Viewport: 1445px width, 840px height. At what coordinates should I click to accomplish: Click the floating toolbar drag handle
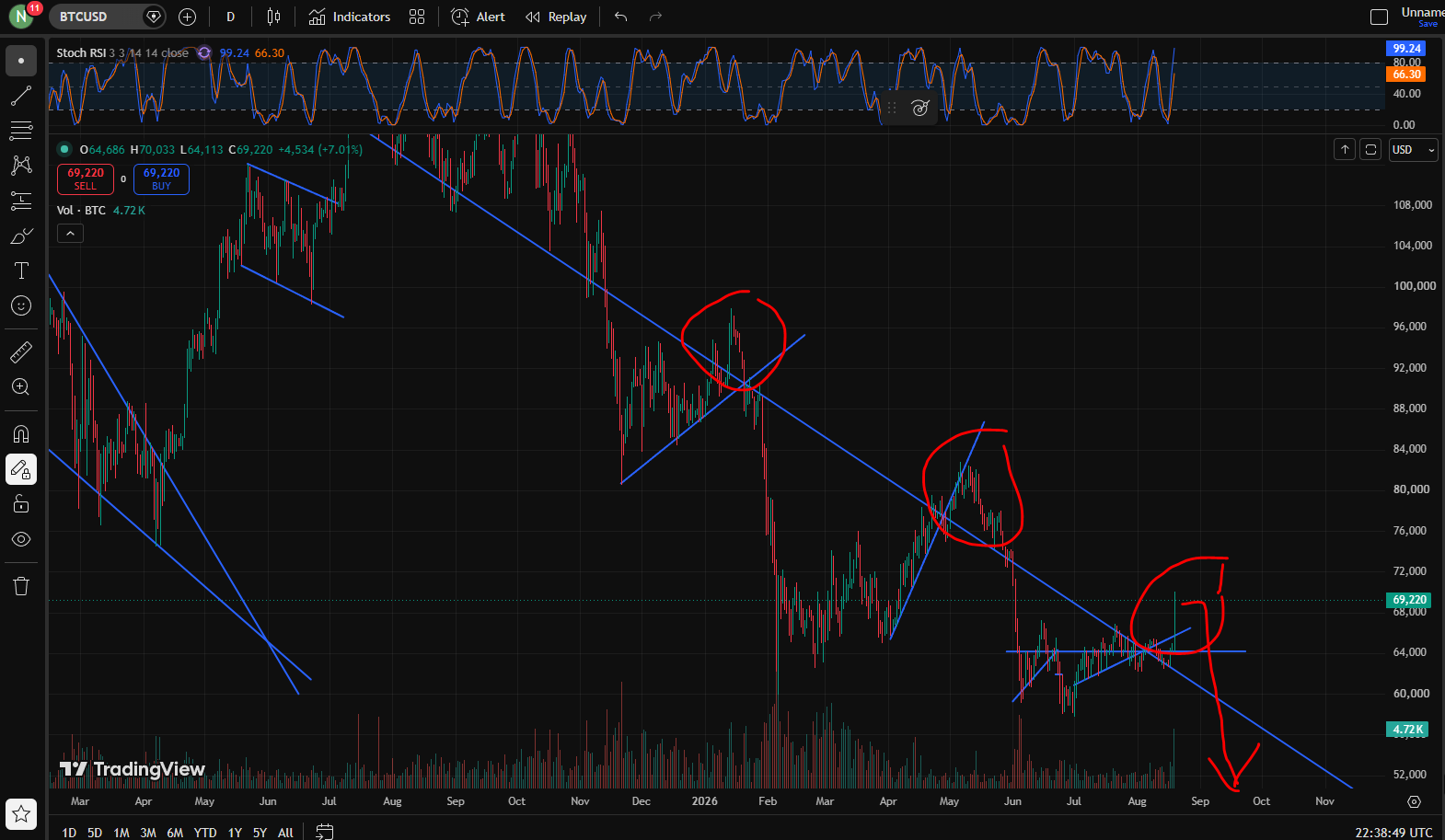891,108
